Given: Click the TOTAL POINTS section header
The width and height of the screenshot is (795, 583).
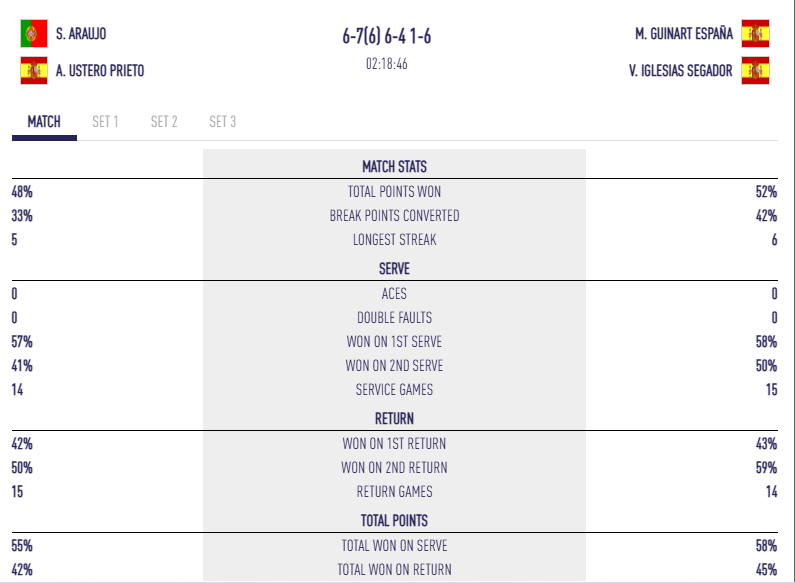Looking at the screenshot, I should (394, 521).
